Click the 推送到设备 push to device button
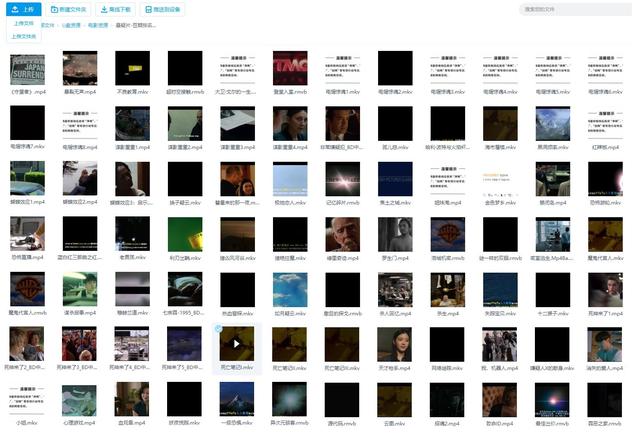Viewport: 640px width, 441px height. point(162,9)
